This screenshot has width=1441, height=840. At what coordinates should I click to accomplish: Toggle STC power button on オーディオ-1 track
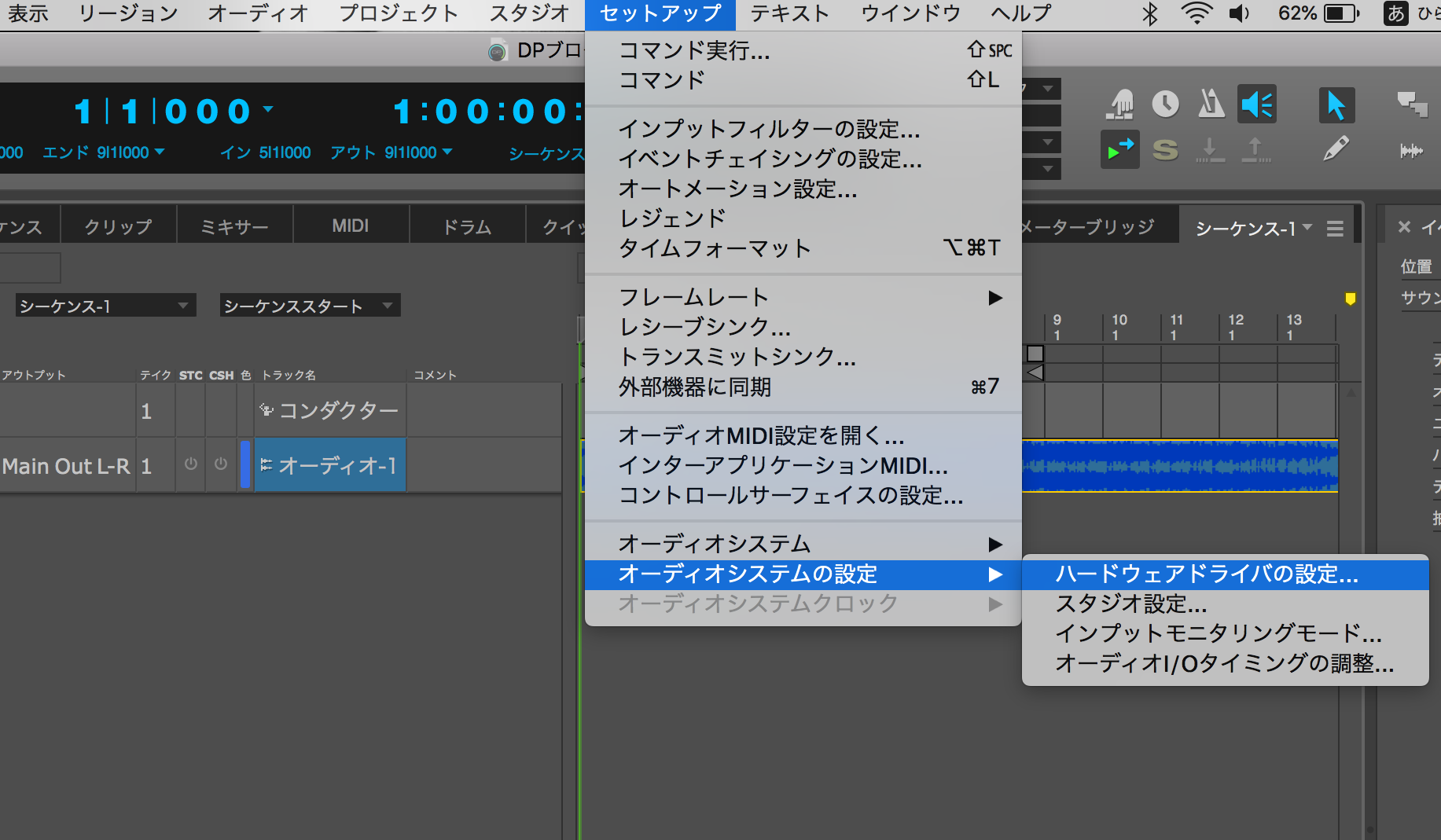tap(191, 464)
